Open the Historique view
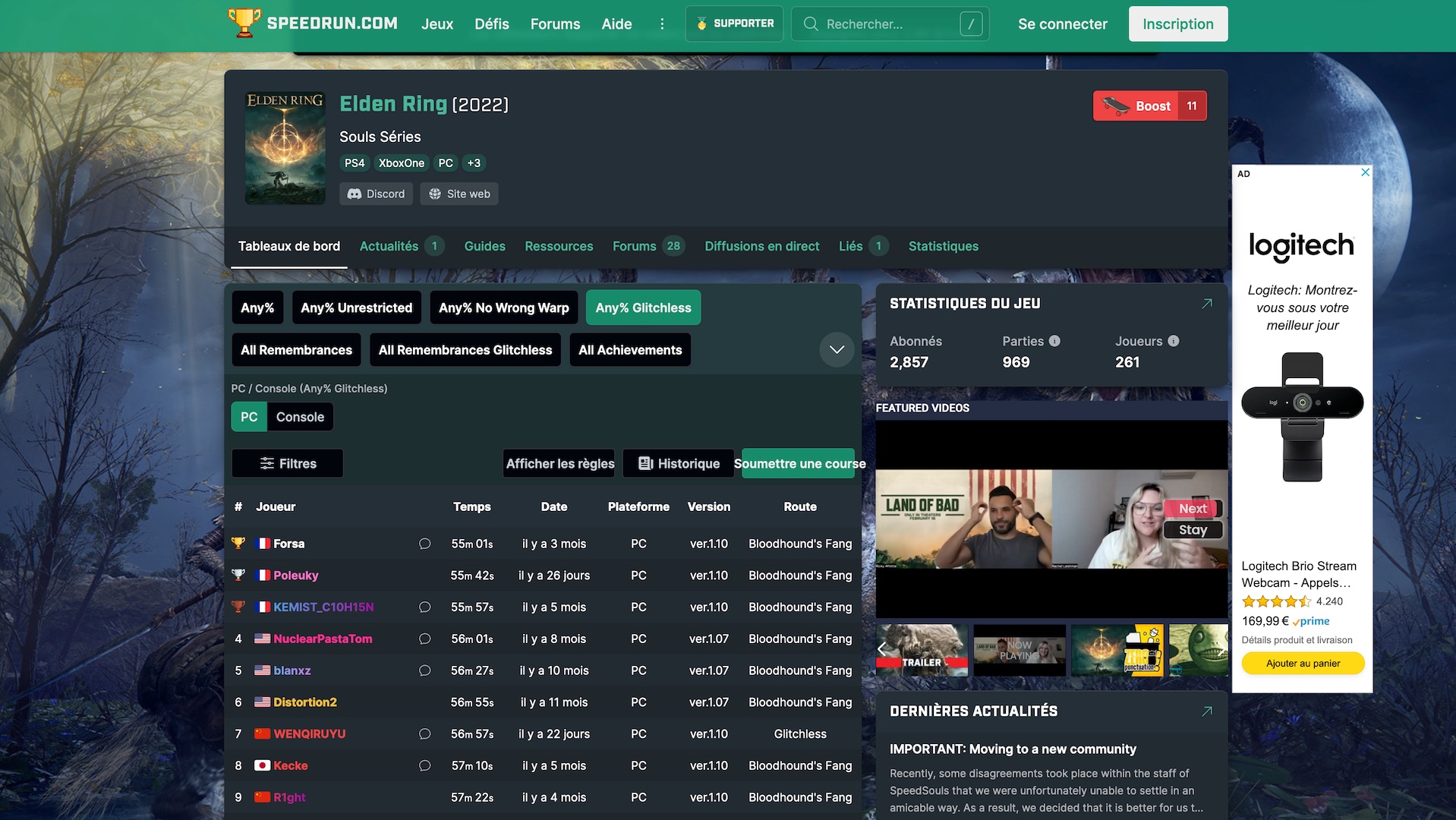Image resolution: width=1456 pixels, height=820 pixels. click(679, 463)
